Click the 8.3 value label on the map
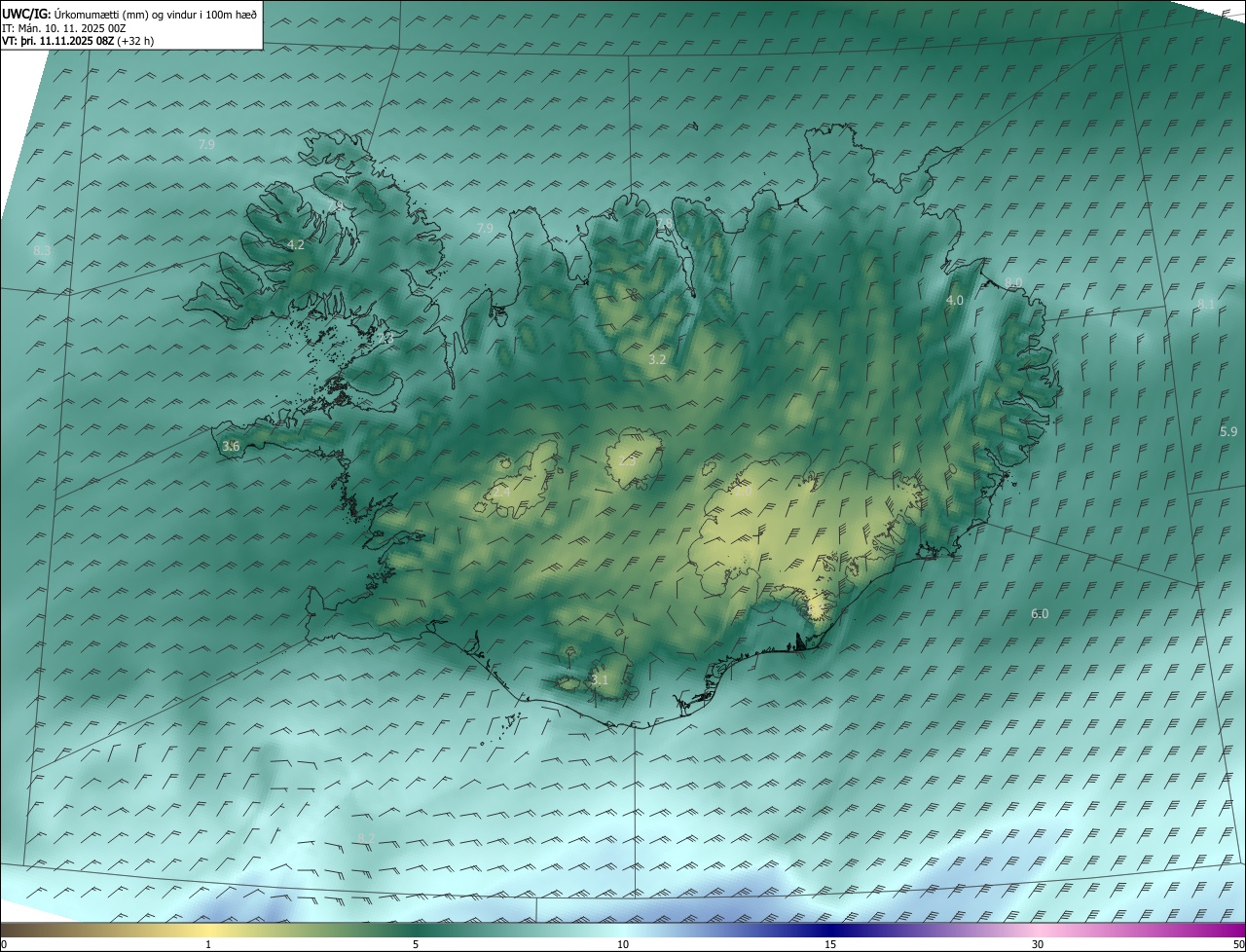This screenshot has height=952, width=1246. point(42,251)
